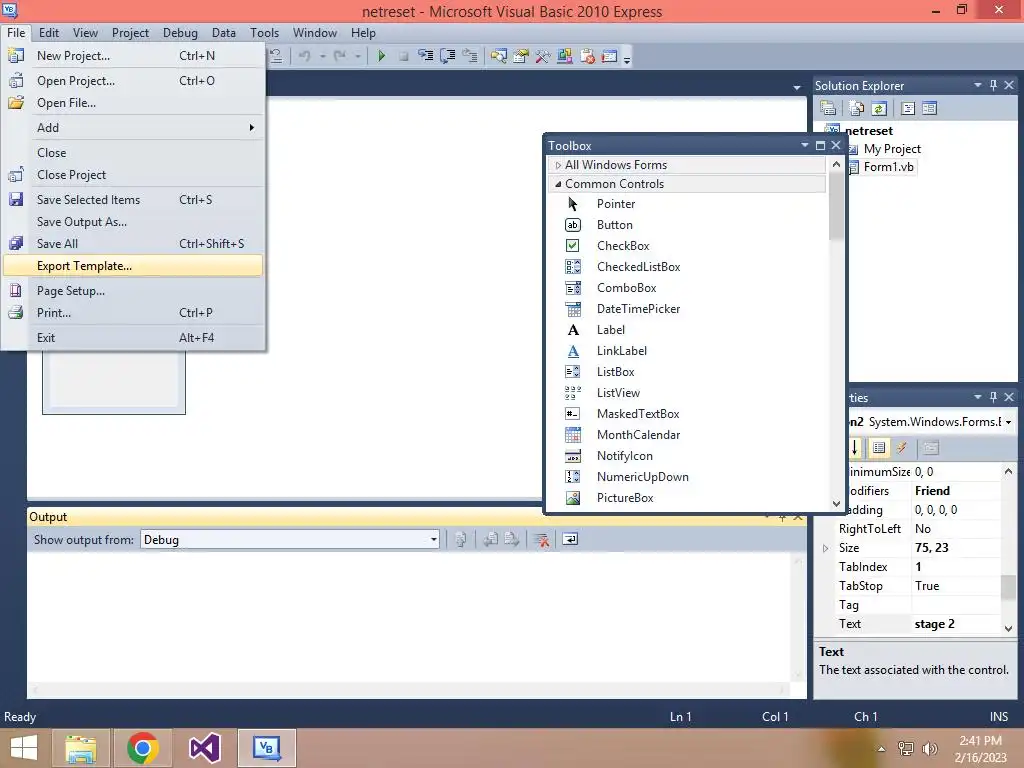This screenshot has width=1024, height=768.
Task: Click the Step Into toolbar icon
Action: tap(426, 56)
